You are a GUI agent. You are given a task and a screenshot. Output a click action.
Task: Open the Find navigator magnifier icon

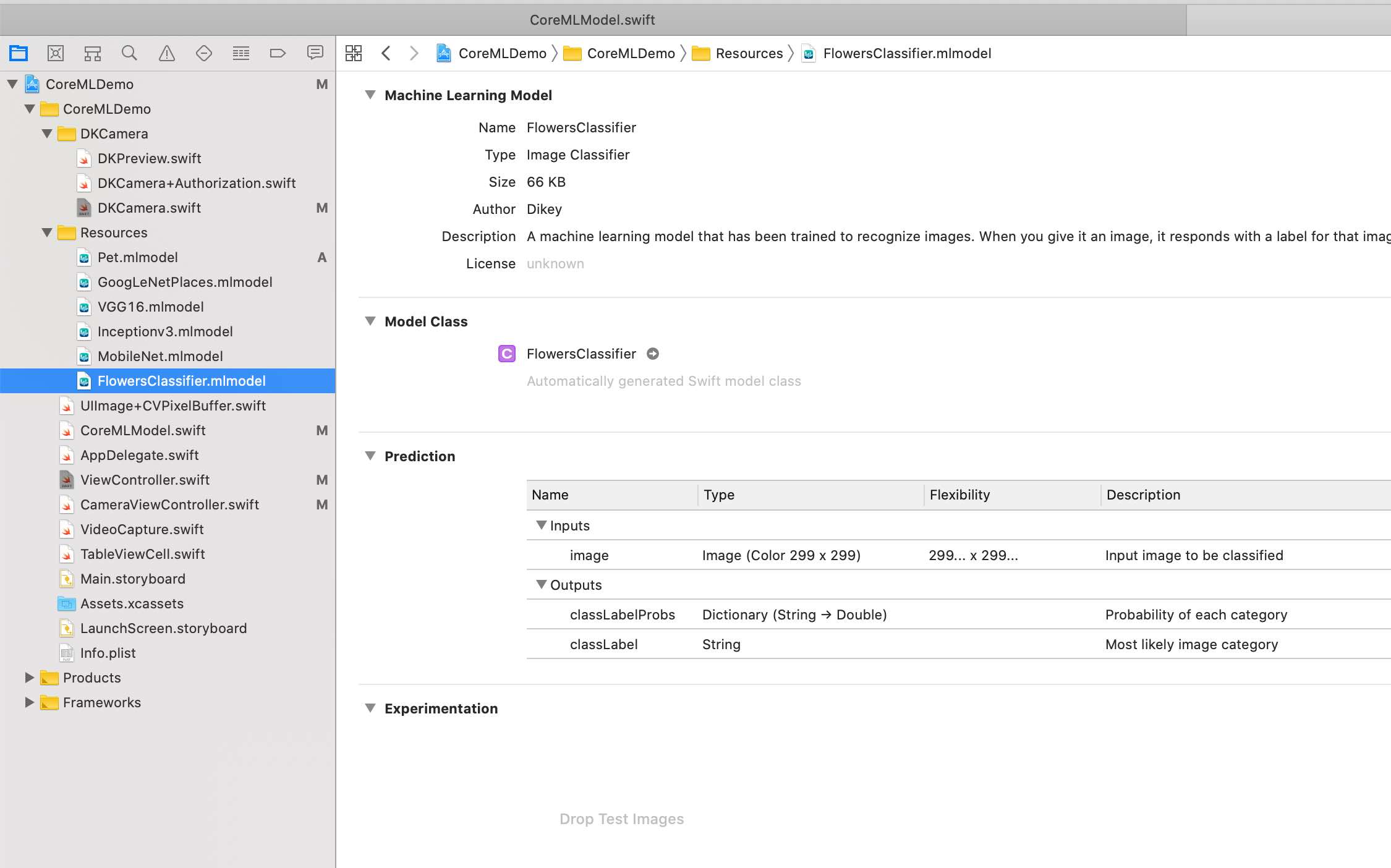click(x=129, y=53)
